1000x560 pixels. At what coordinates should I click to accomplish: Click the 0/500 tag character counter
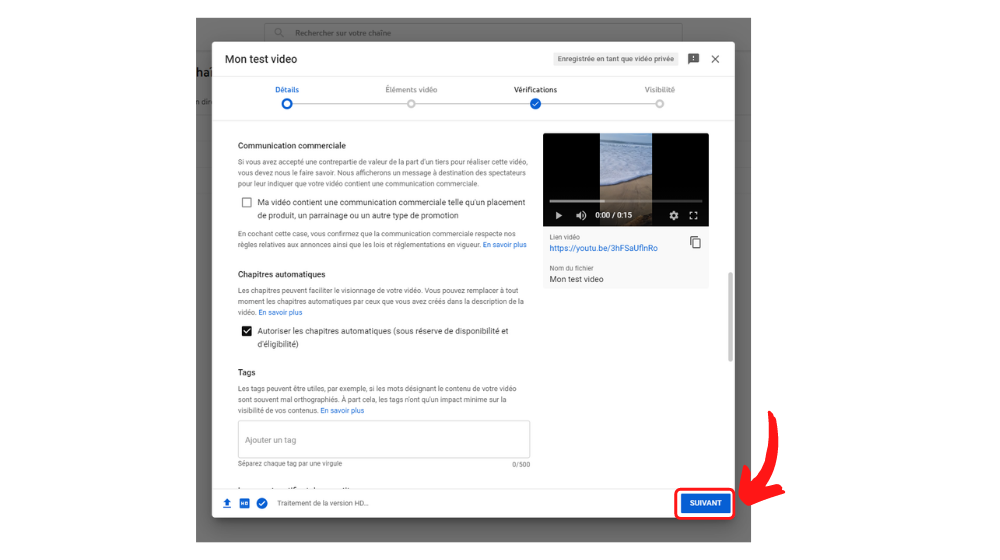point(521,465)
